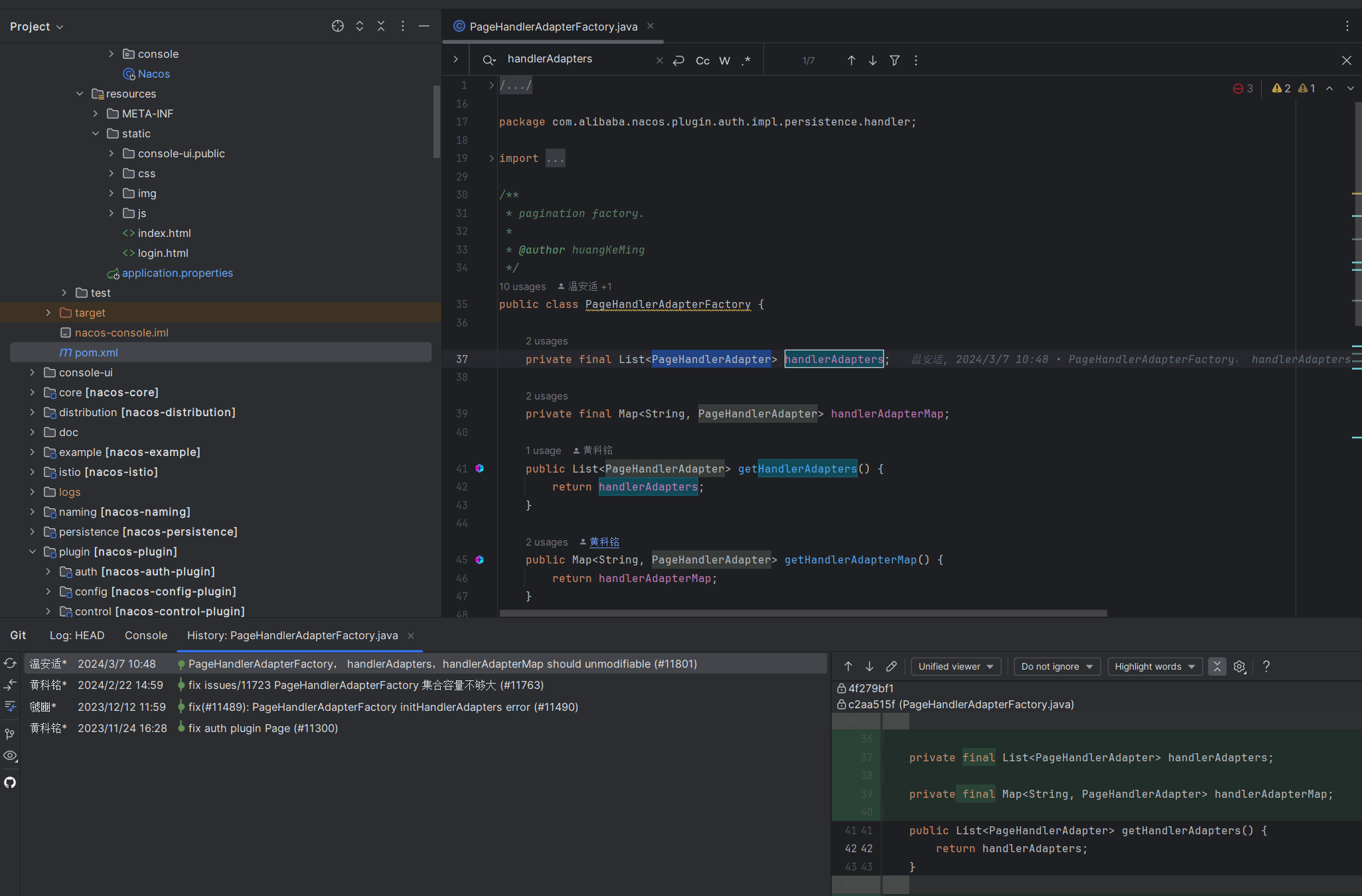1362x896 pixels.
Task: Switch to Console tab in Git panel
Action: (146, 635)
